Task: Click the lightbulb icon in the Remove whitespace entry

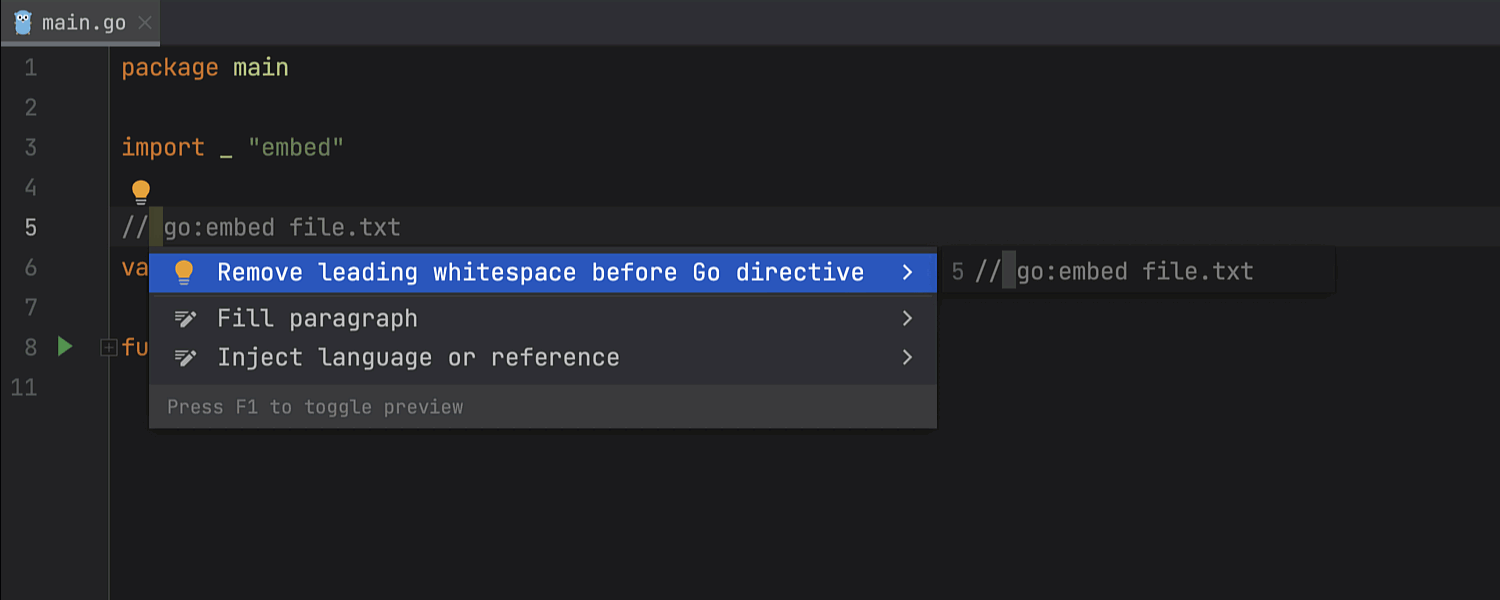Action: 184,272
